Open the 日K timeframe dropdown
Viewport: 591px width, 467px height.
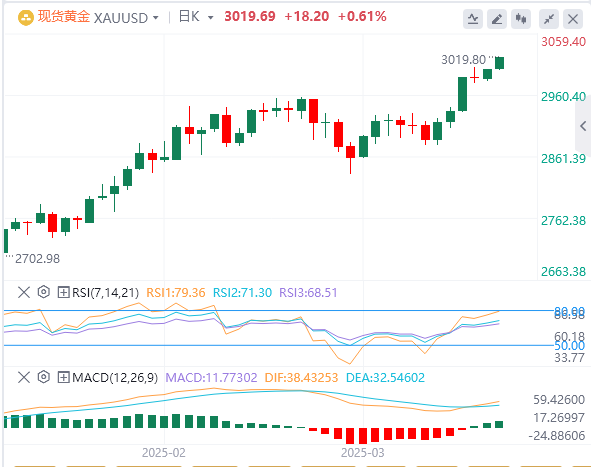(x=211, y=18)
